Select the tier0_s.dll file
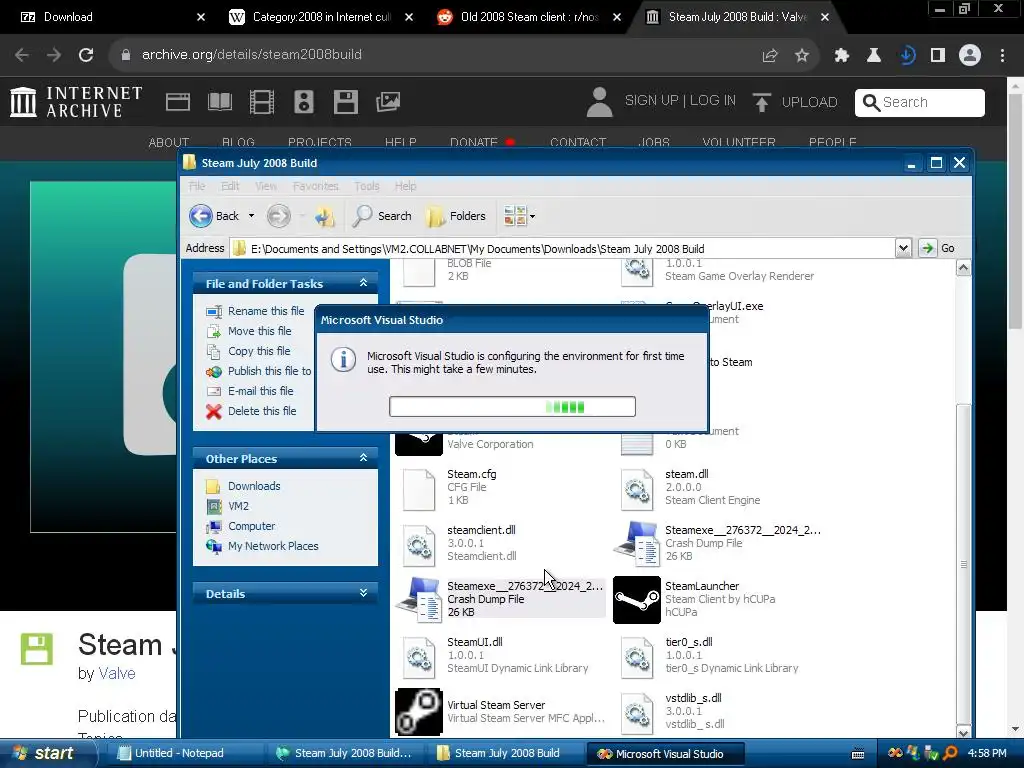This screenshot has height=768, width=1024. (709, 656)
